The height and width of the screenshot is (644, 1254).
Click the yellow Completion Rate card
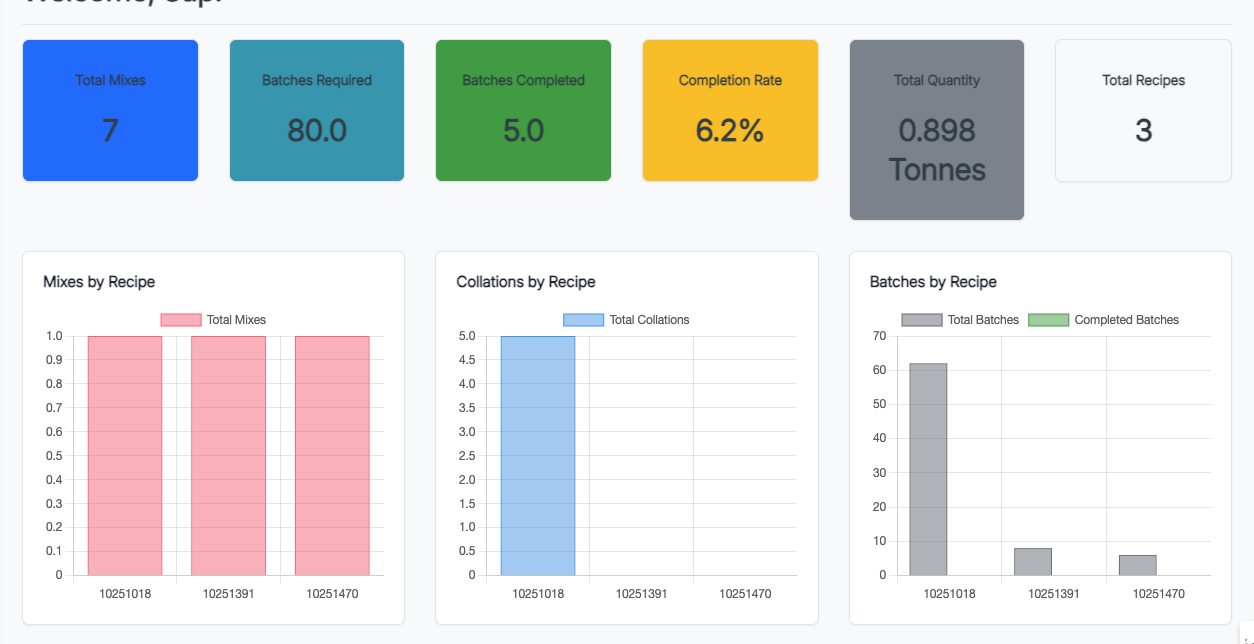click(x=730, y=111)
